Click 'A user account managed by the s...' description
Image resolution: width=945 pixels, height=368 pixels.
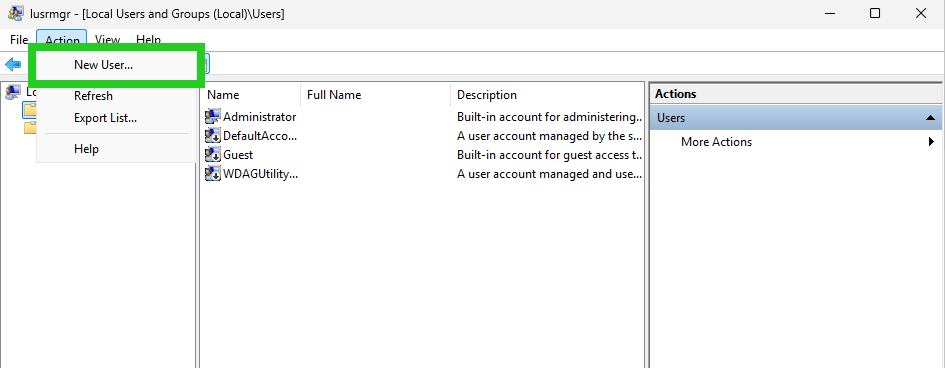tap(550, 136)
